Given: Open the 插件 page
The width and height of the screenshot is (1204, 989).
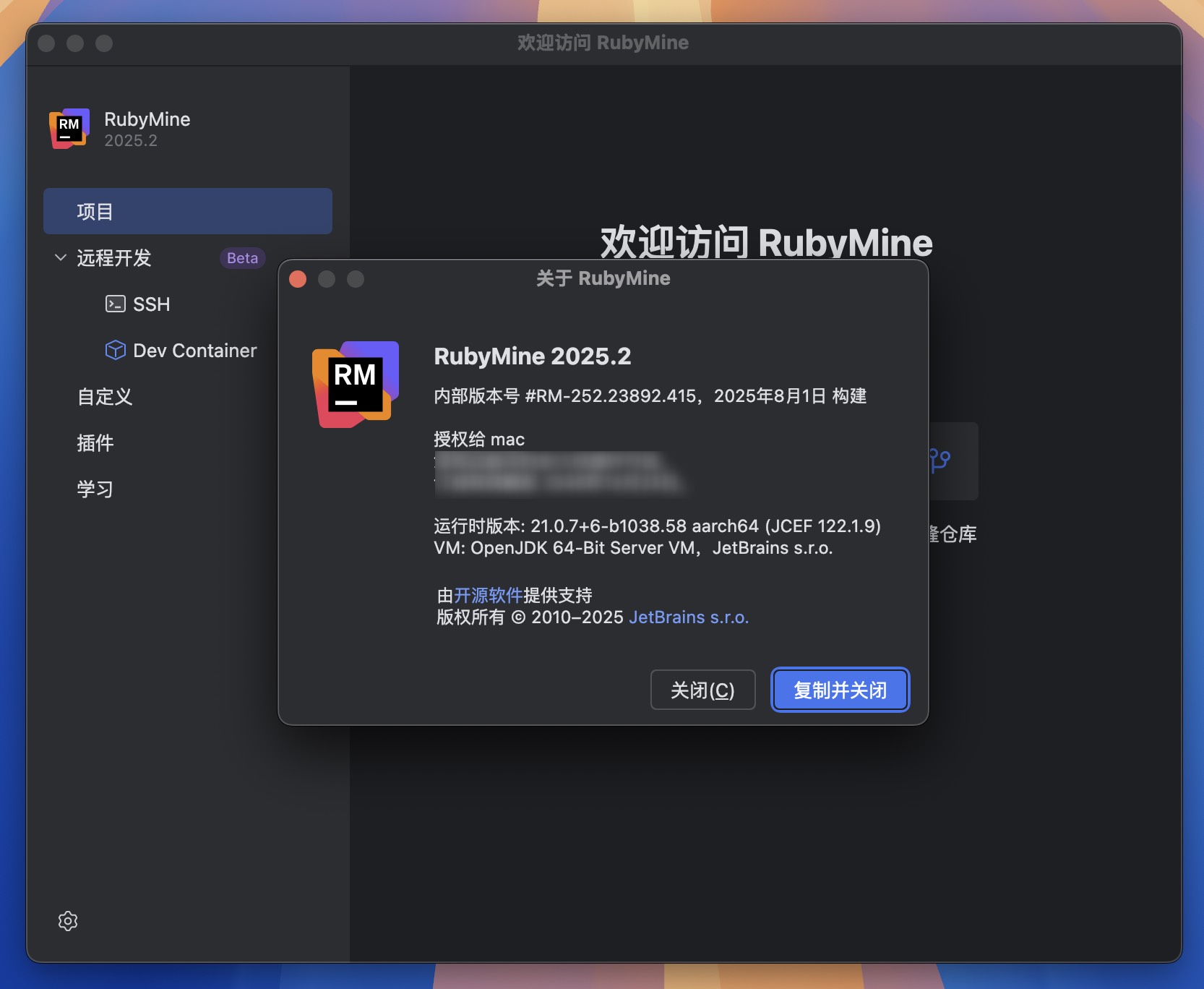Looking at the screenshot, I should 95,442.
